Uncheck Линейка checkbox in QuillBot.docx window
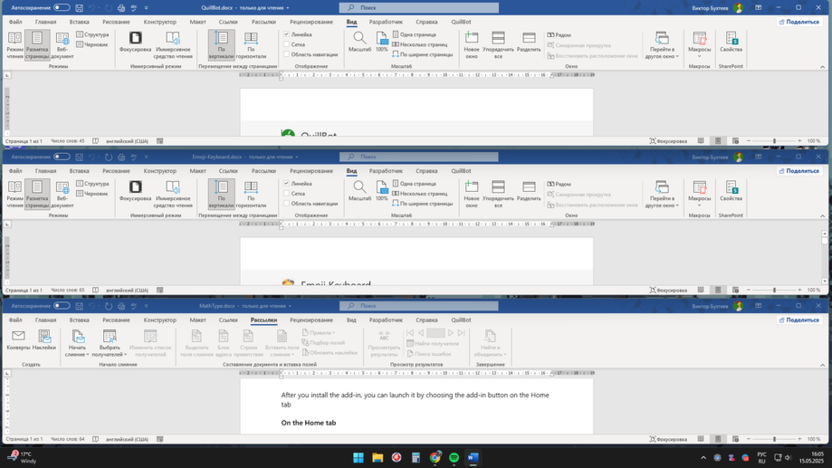 (x=287, y=34)
